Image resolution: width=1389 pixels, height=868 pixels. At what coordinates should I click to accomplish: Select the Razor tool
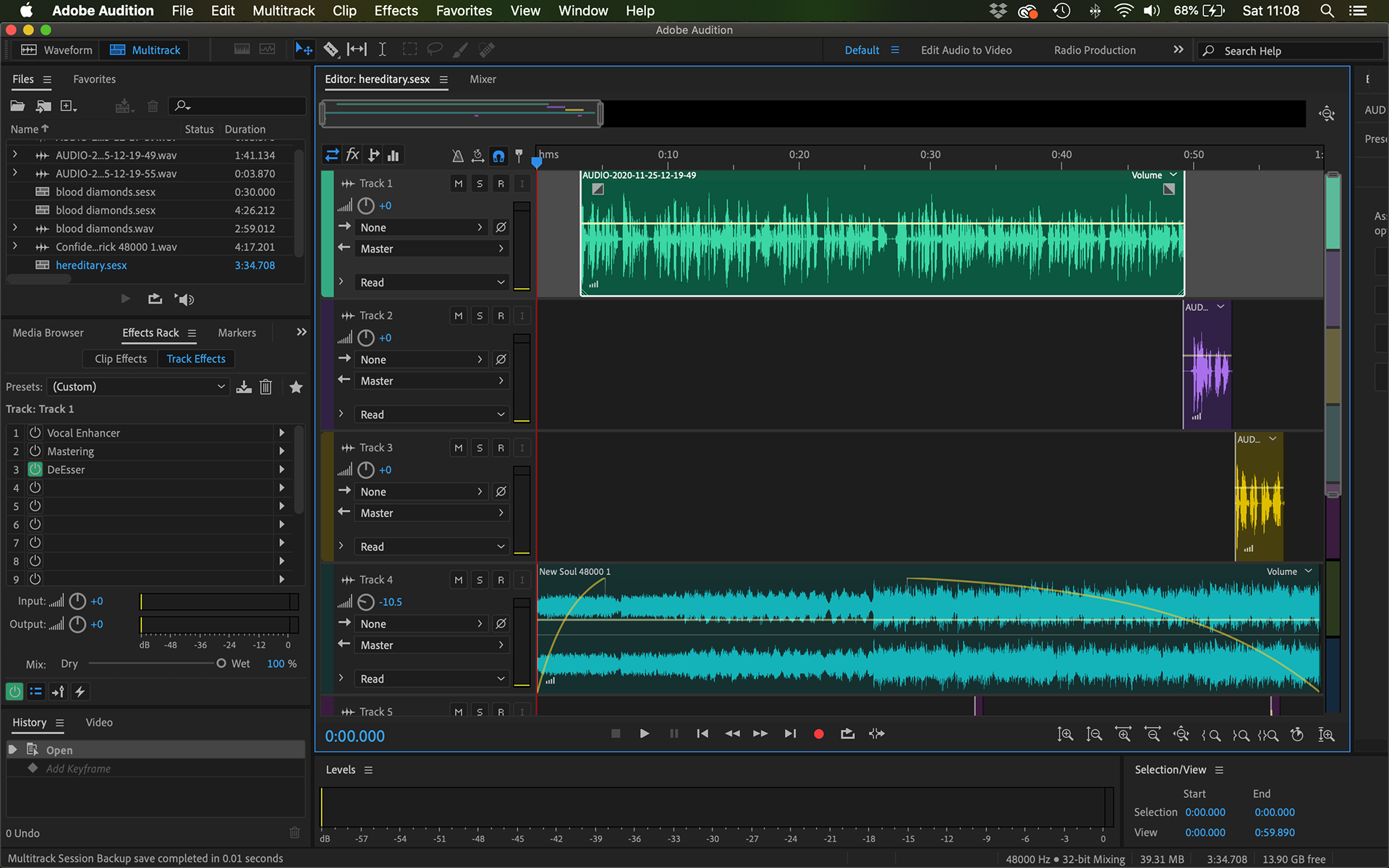(331, 50)
